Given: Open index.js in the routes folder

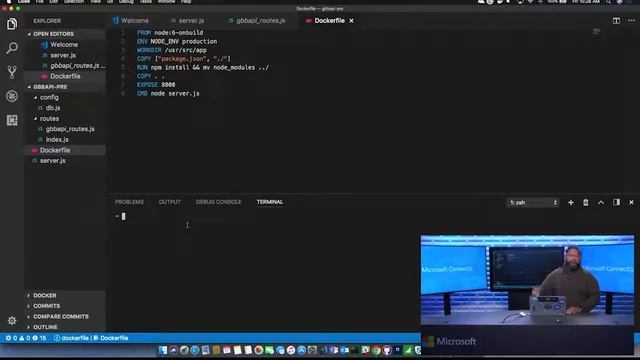Looking at the screenshot, I should 57,140.
